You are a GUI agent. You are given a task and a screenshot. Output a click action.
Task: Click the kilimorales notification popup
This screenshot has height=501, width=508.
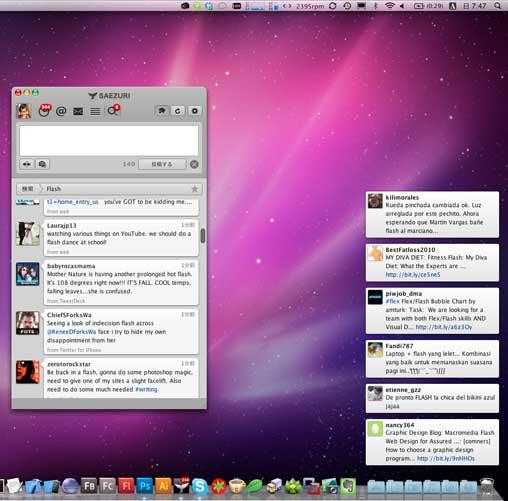(432, 214)
